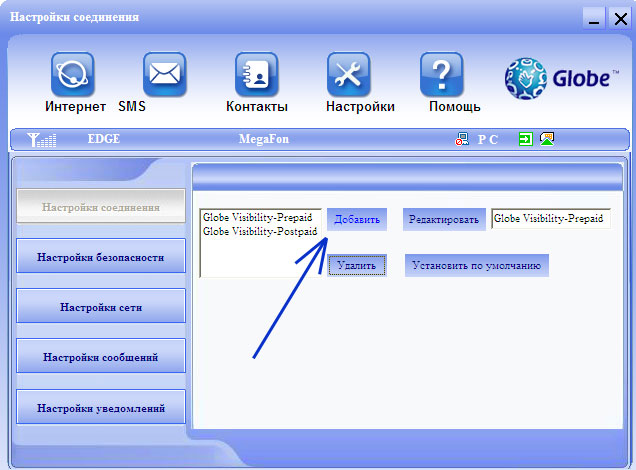The image size is (636, 470).
Task: Open Настройки безопасности section
Action: click(101, 257)
